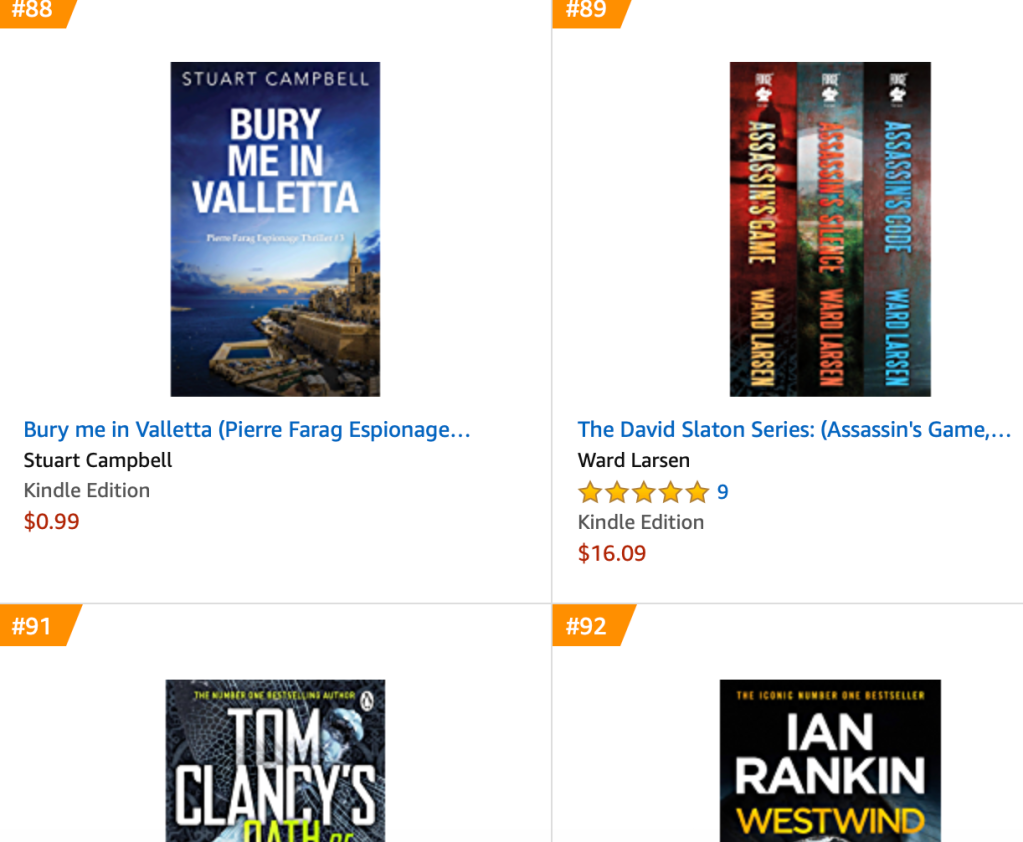Image resolution: width=1023 pixels, height=842 pixels.
Task: Open Bury me in Valletta book cover
Action: [275, 229]
